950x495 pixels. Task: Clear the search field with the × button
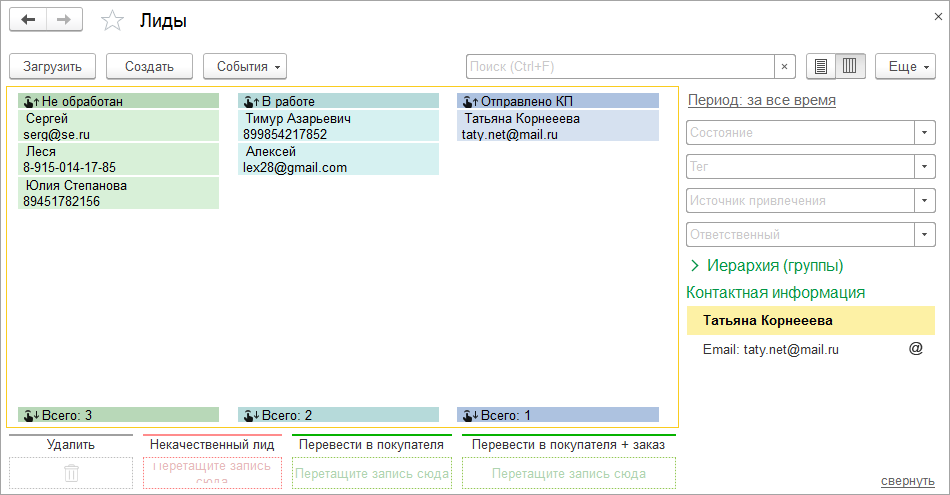point(785,67)
